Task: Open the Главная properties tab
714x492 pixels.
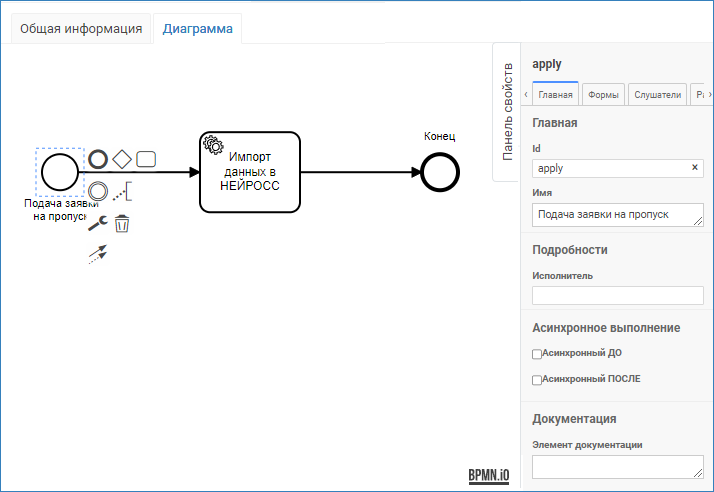Action: [x=555, y=95]
